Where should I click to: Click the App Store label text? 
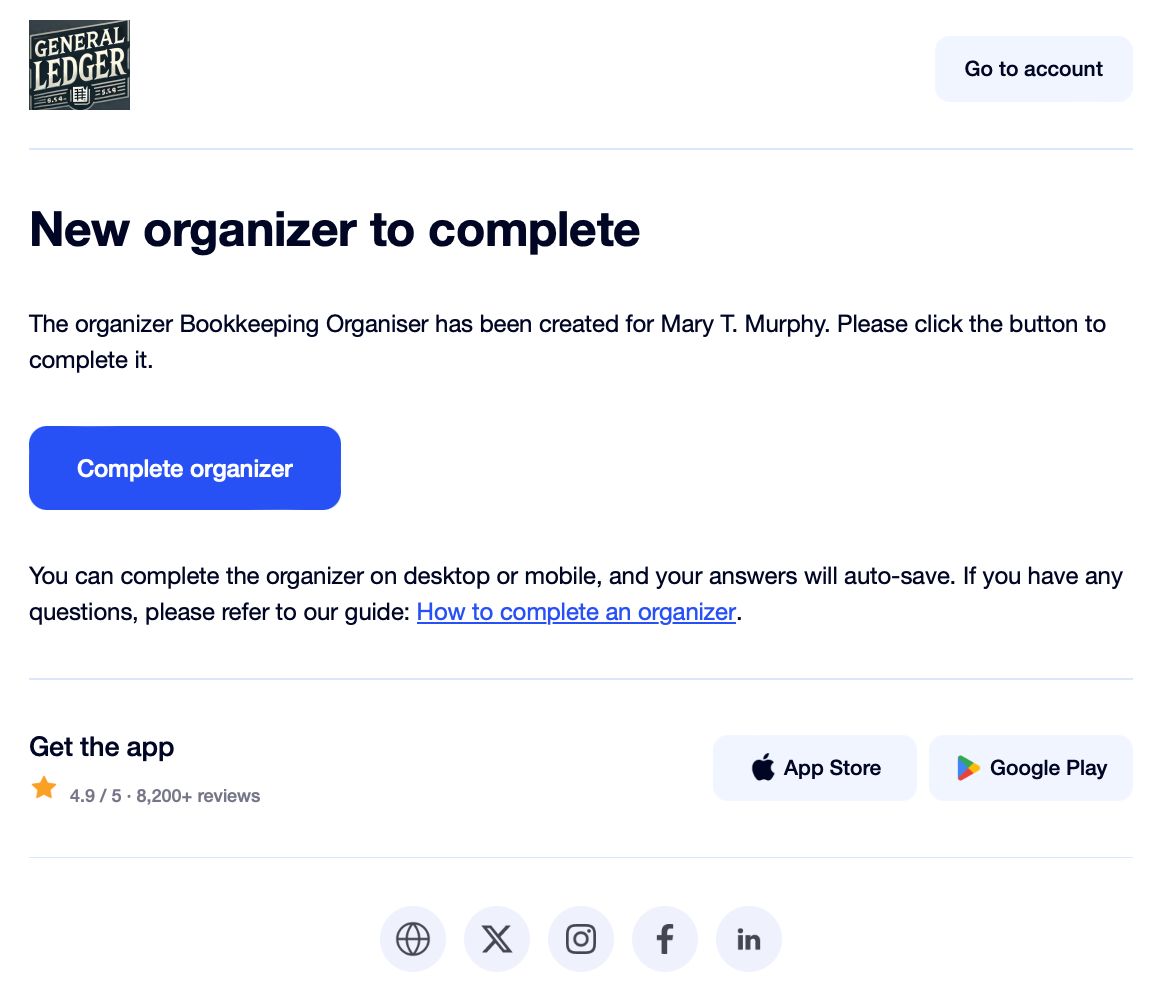(x=832, y=768)
